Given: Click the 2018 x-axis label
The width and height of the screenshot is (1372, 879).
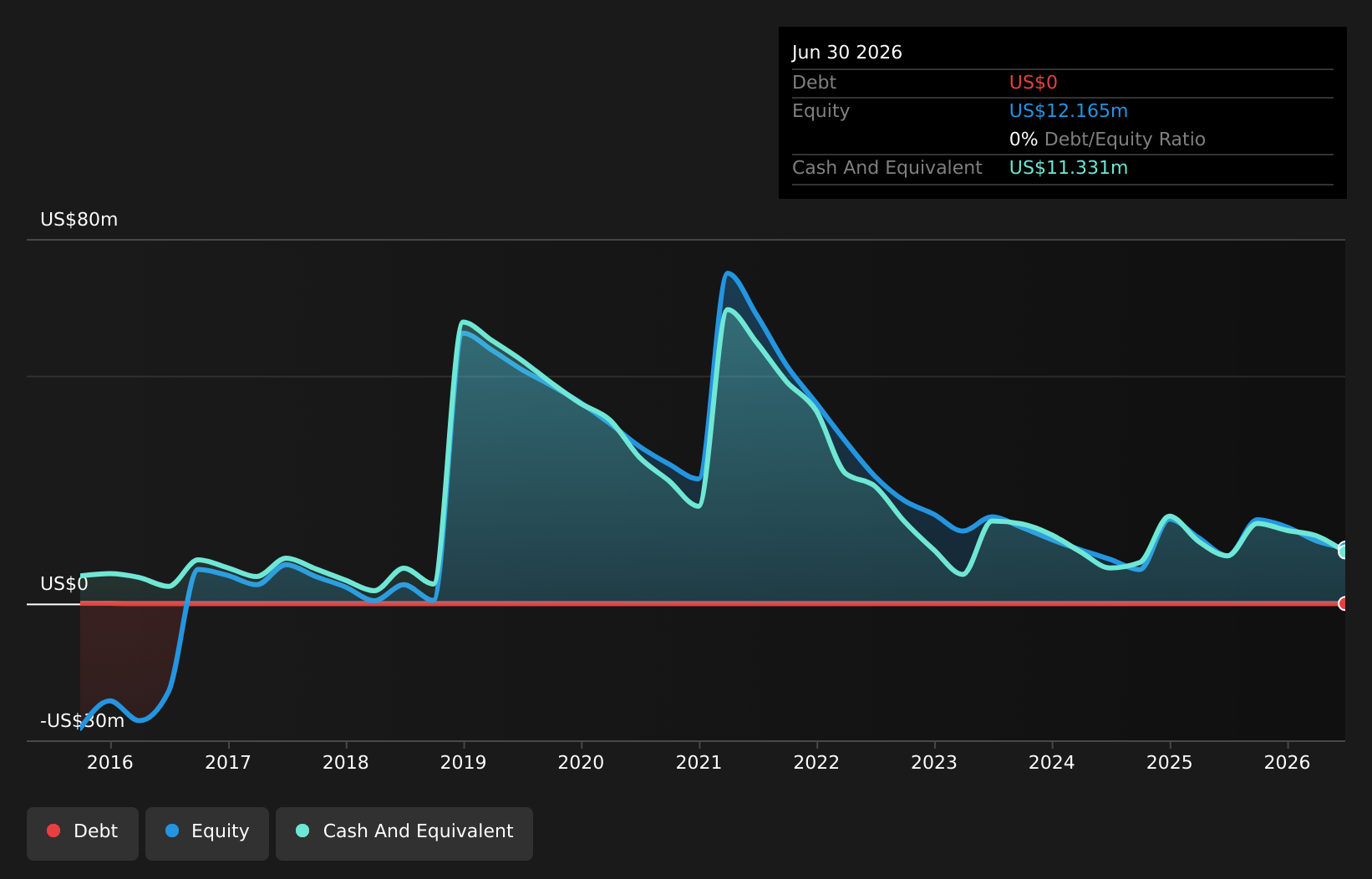Looking at the screenshot, I should pos(346,762).
